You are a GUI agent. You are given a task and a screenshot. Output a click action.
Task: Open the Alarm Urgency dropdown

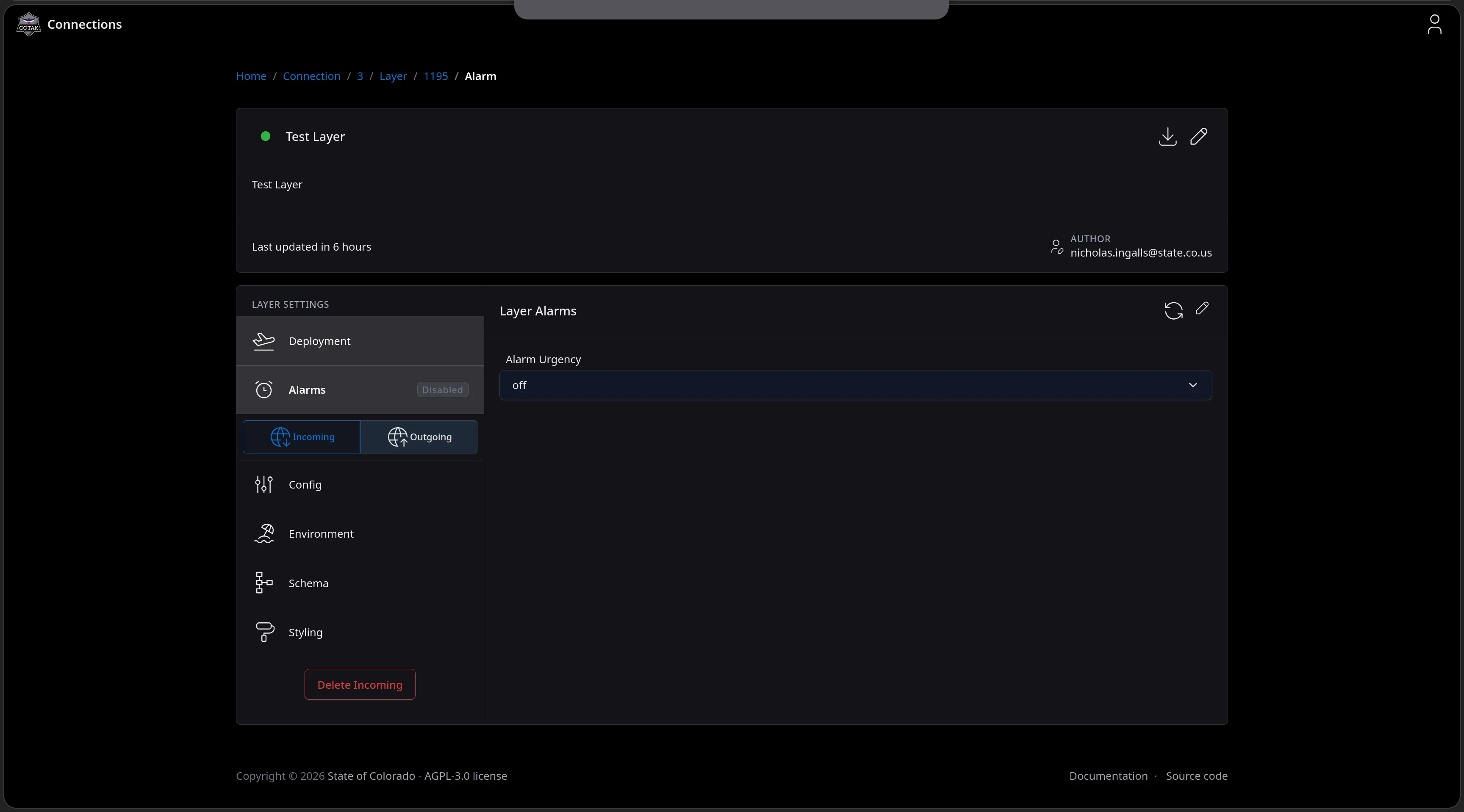coord(855,385)
